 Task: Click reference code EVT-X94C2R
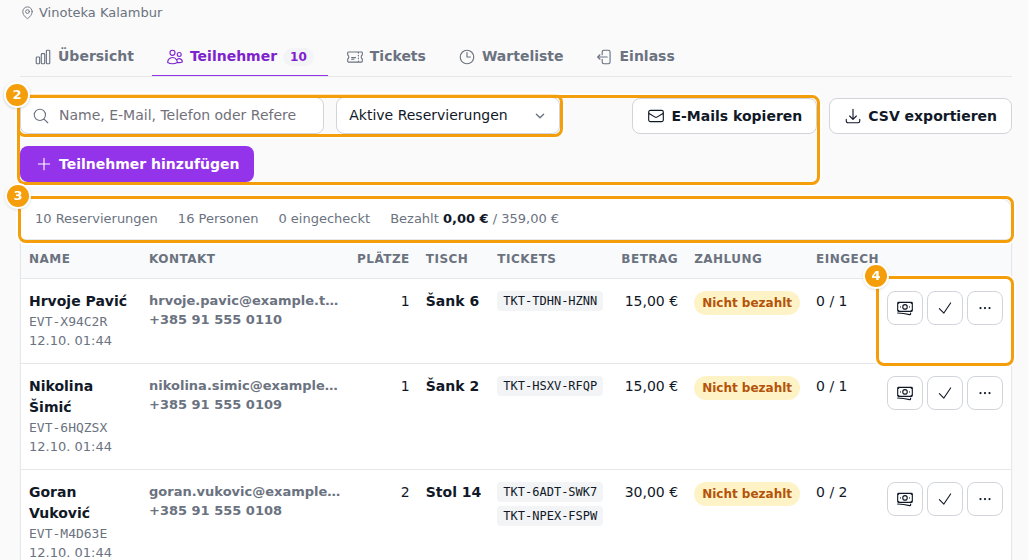(x=68, y=323)
